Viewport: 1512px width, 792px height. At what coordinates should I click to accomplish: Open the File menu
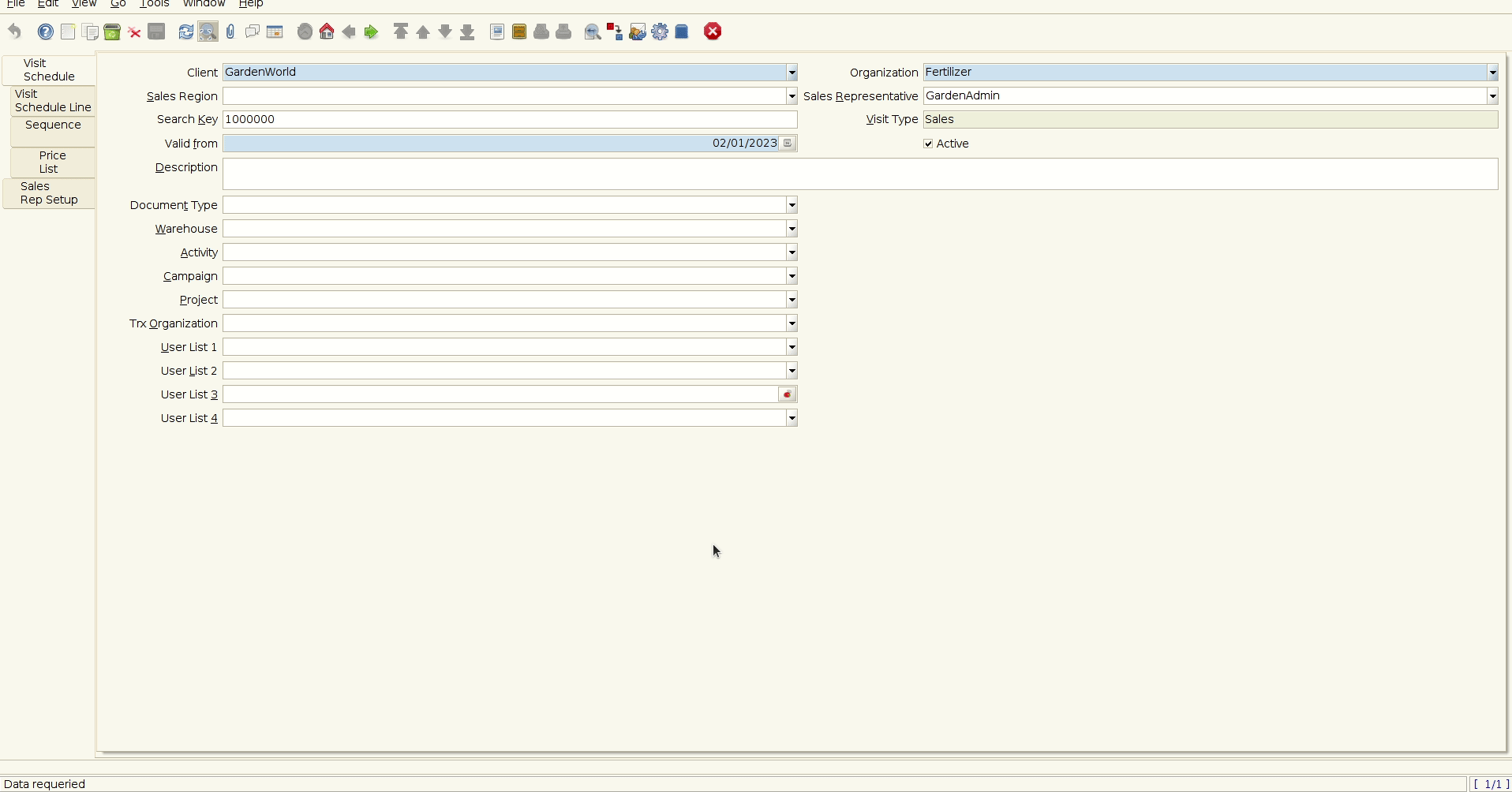coord(15,4)
